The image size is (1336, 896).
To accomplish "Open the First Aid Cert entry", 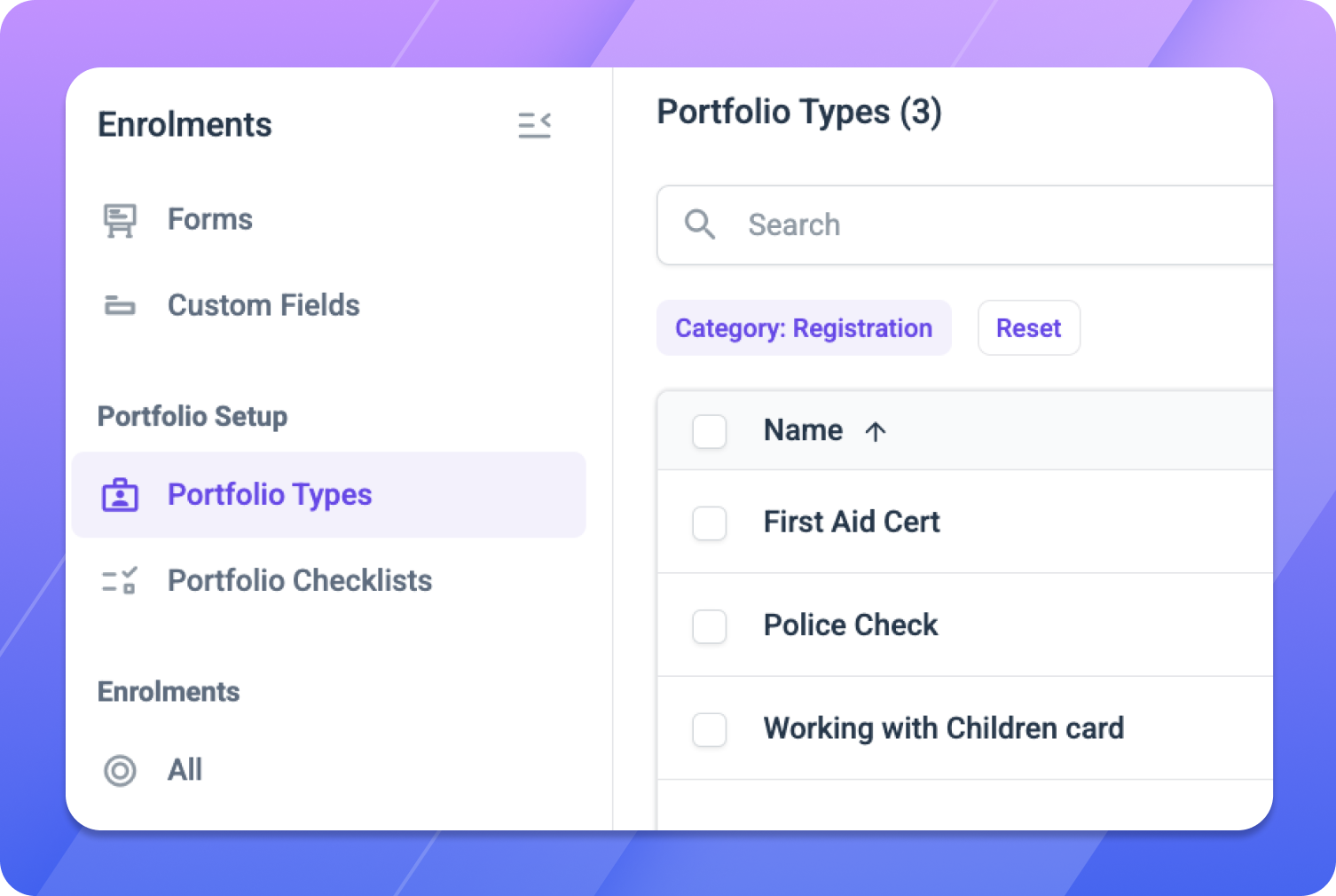I will 852,522.
